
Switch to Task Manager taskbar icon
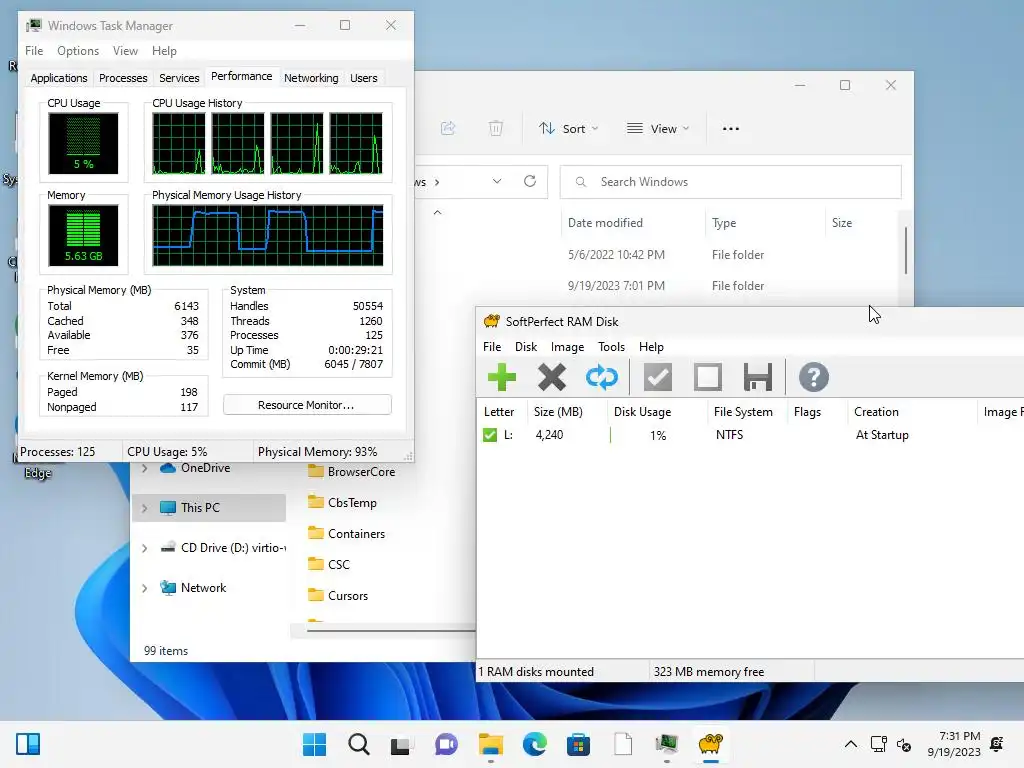[667, 744]
